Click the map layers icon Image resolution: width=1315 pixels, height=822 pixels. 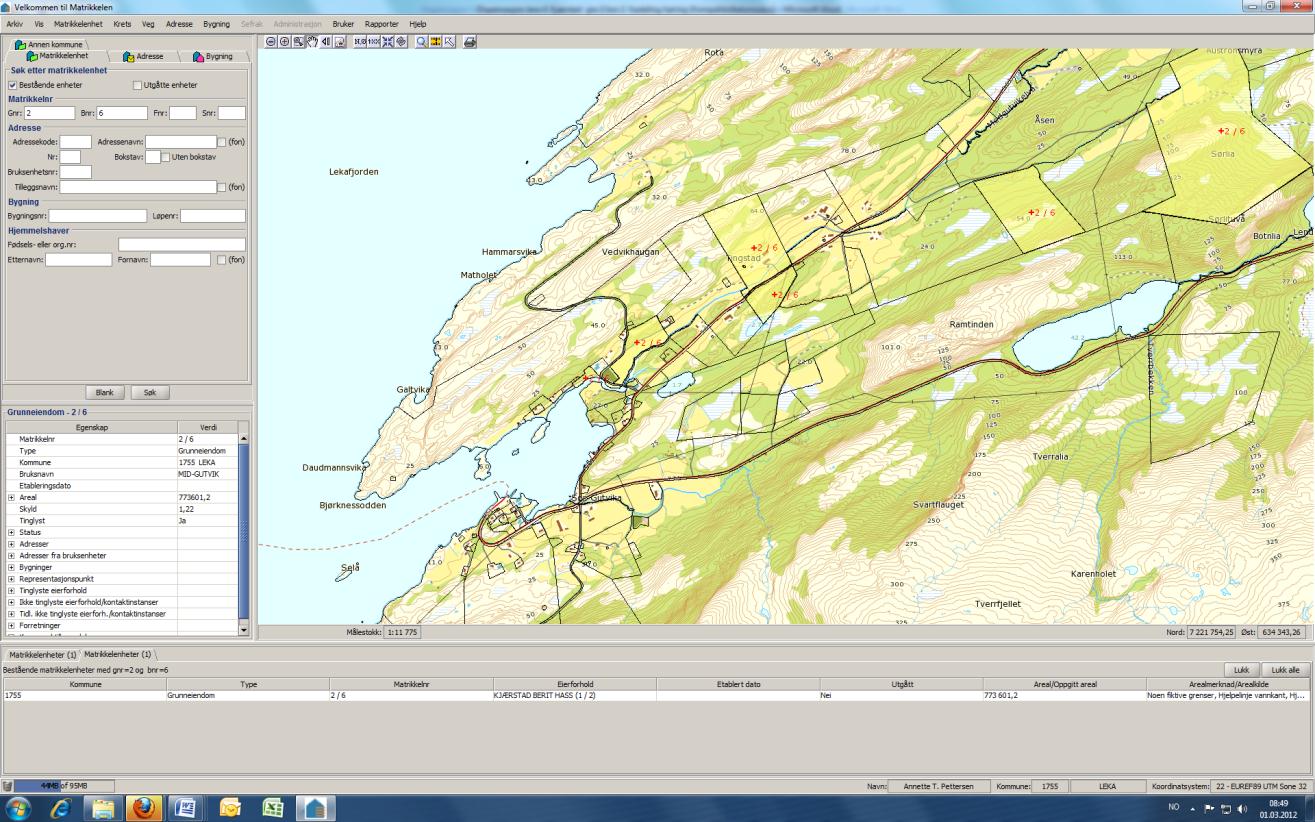pyautogui.click(x=401, y=42)
